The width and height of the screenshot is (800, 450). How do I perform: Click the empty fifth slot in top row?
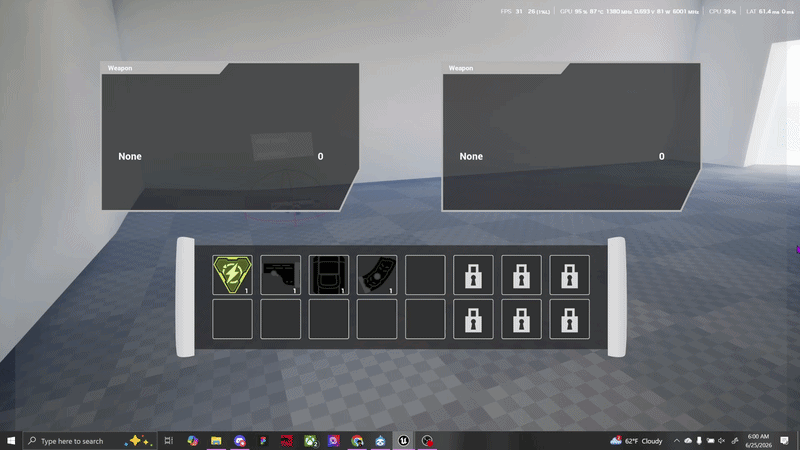coord(425,275)
